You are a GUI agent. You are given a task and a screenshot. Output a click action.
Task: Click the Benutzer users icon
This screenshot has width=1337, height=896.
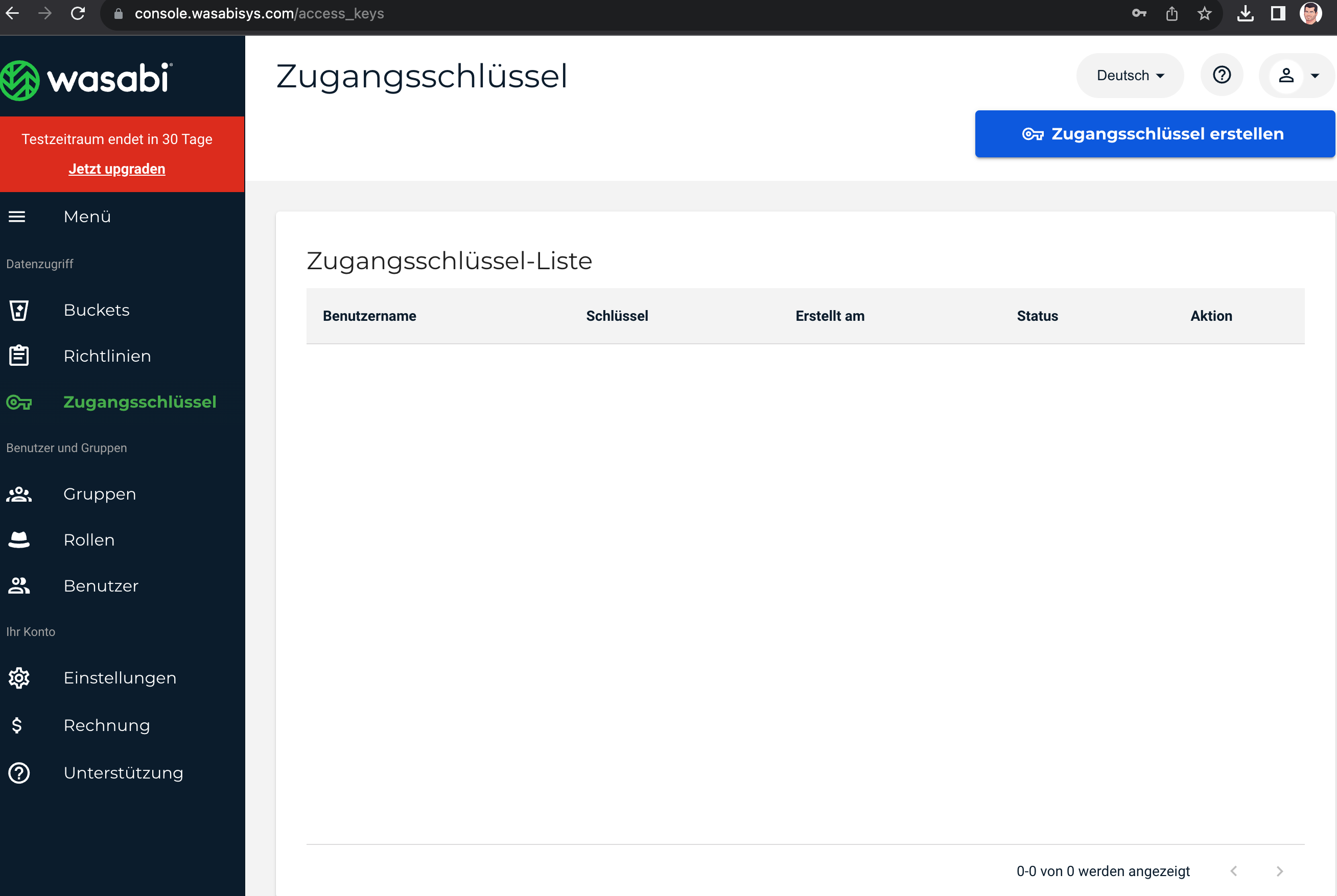(x=19, y=586)
